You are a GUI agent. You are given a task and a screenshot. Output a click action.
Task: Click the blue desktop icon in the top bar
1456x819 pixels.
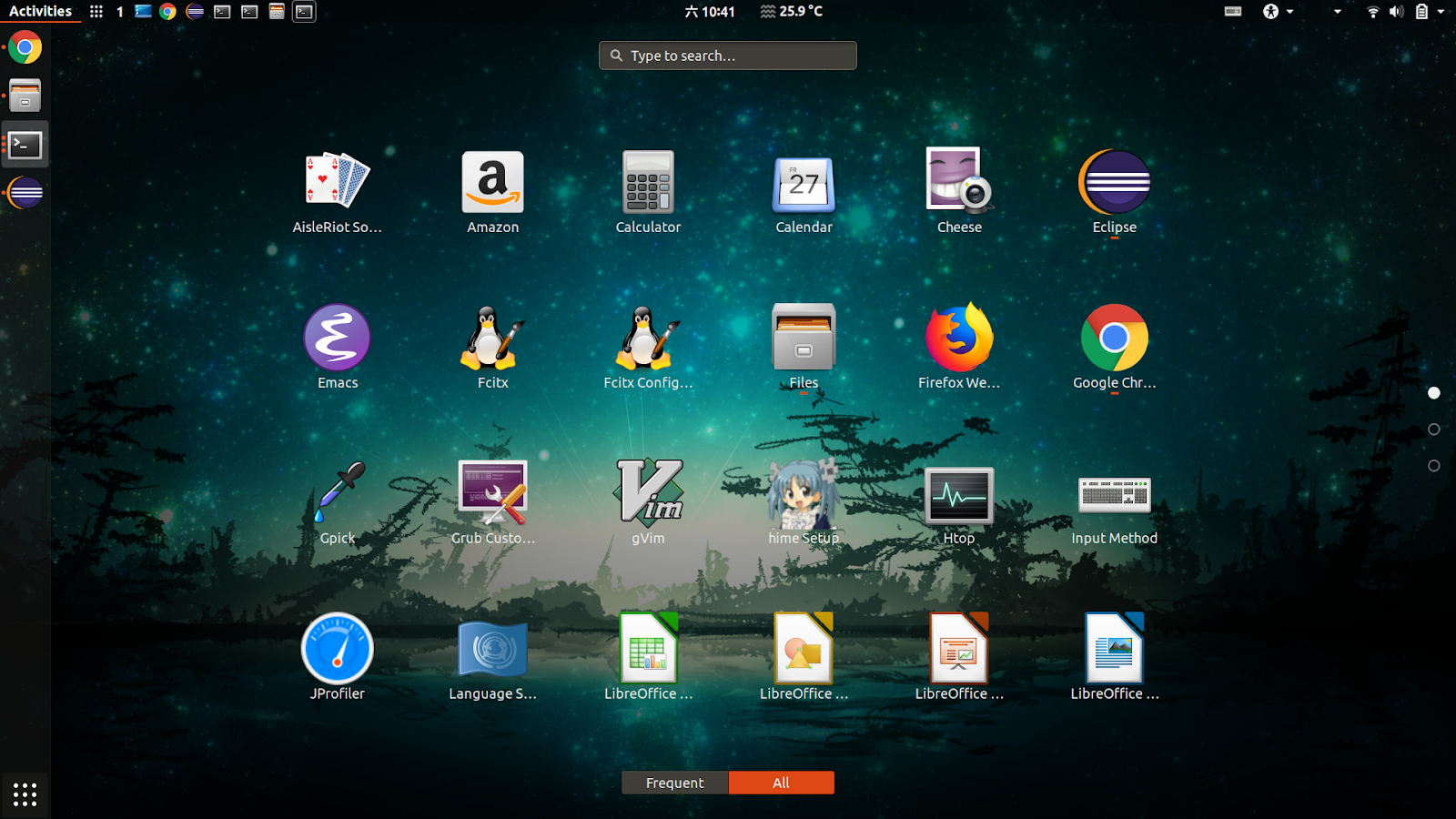point(143,12)
